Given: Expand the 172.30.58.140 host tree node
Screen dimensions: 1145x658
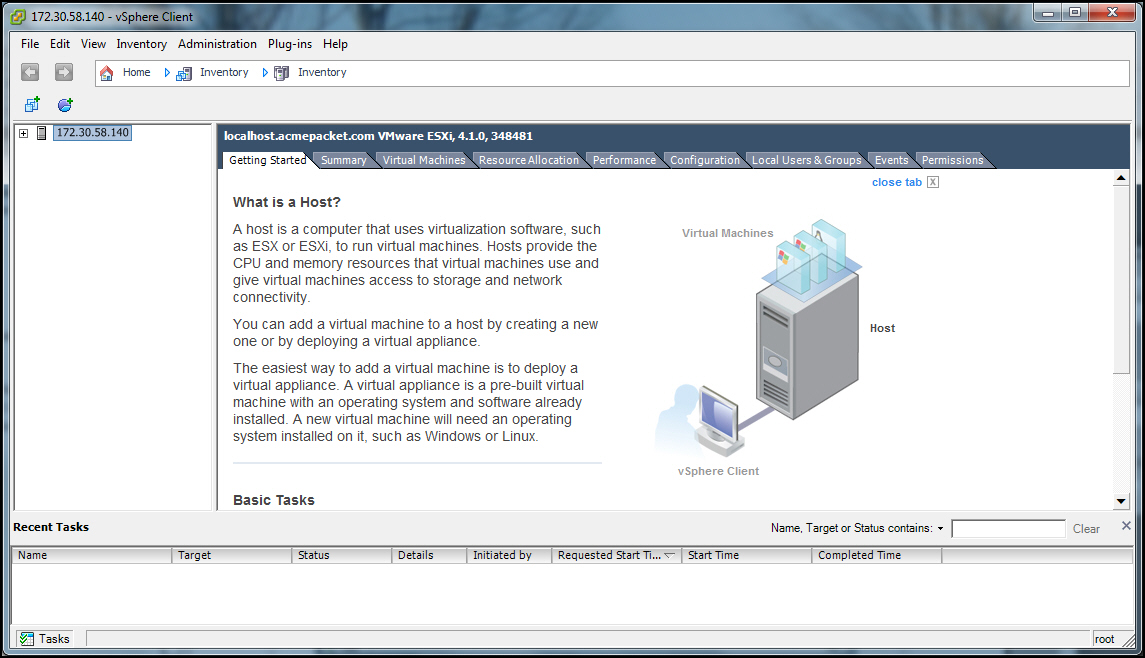Looking at the screenshot, I should tap(23, 133).
